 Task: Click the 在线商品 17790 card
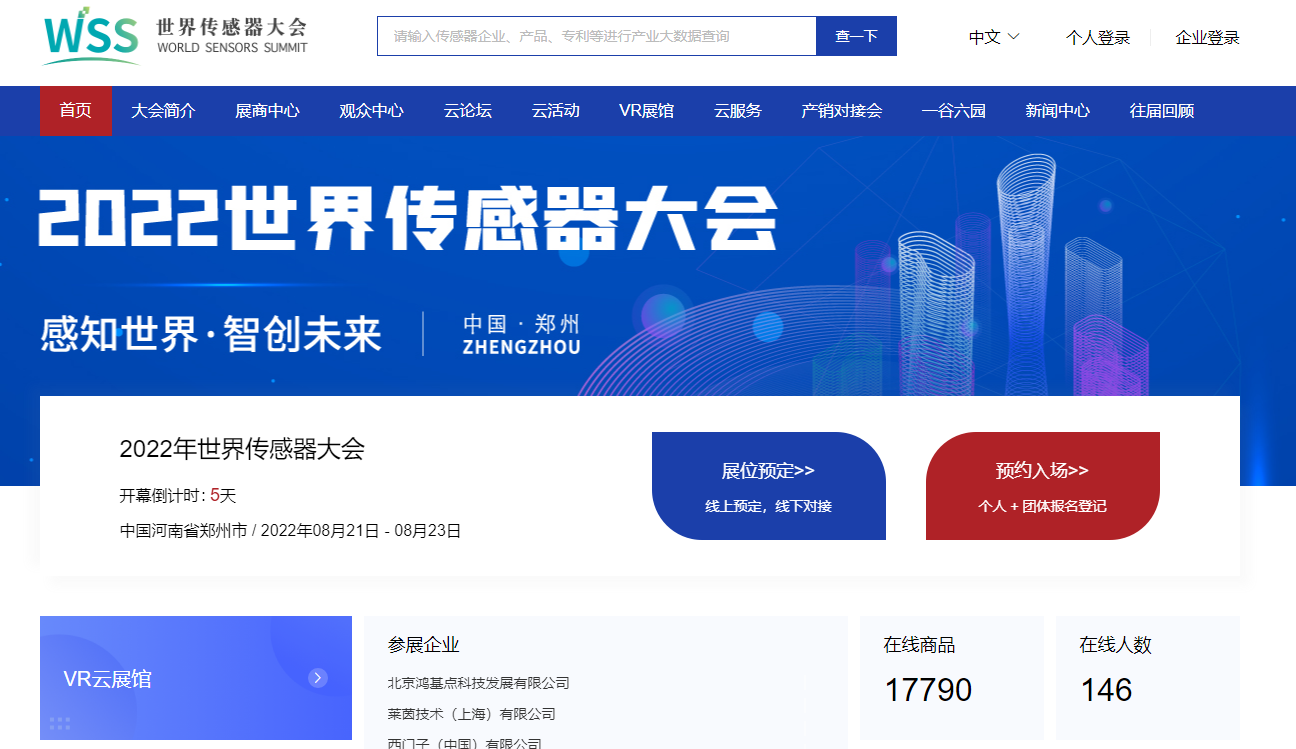click(952, 678)
